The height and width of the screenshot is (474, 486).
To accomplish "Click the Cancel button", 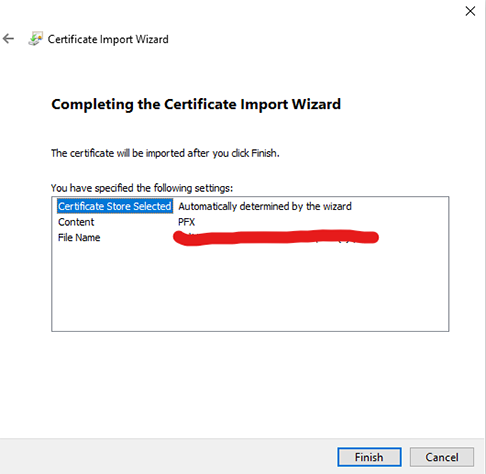I will tap(442, 457).
